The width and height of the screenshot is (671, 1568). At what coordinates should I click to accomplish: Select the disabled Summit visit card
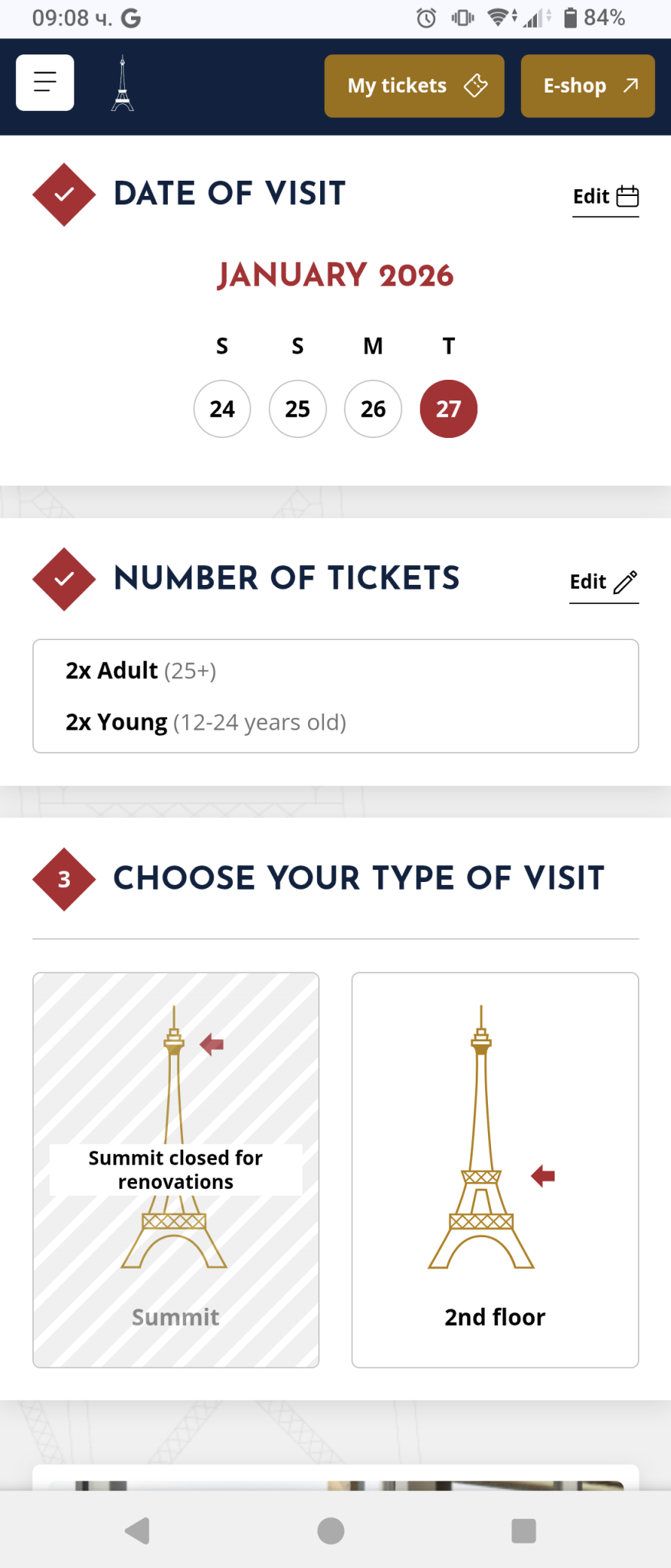pyautogui.click(x=176, y=1169)
